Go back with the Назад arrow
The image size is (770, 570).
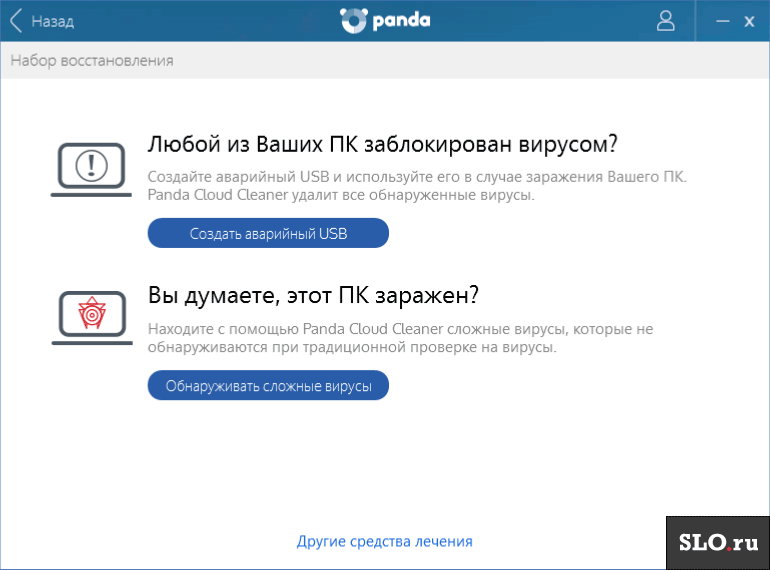pyautogui.click(x=16, y=21)
